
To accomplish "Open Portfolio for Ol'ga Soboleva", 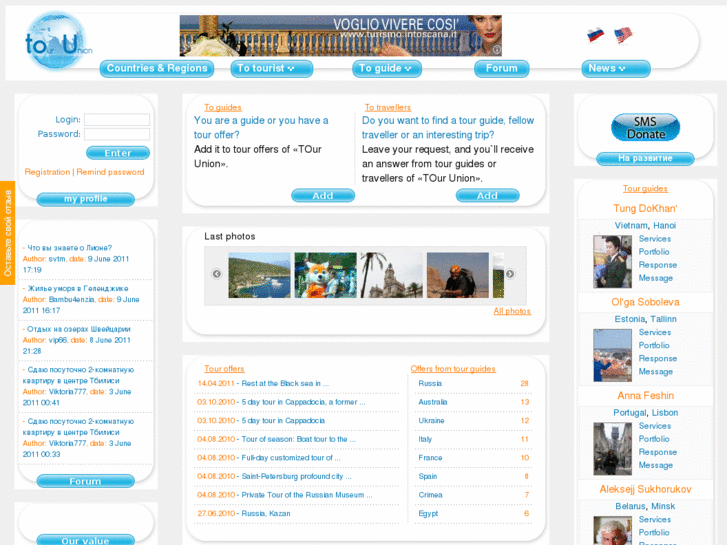I will click(654, 346).
